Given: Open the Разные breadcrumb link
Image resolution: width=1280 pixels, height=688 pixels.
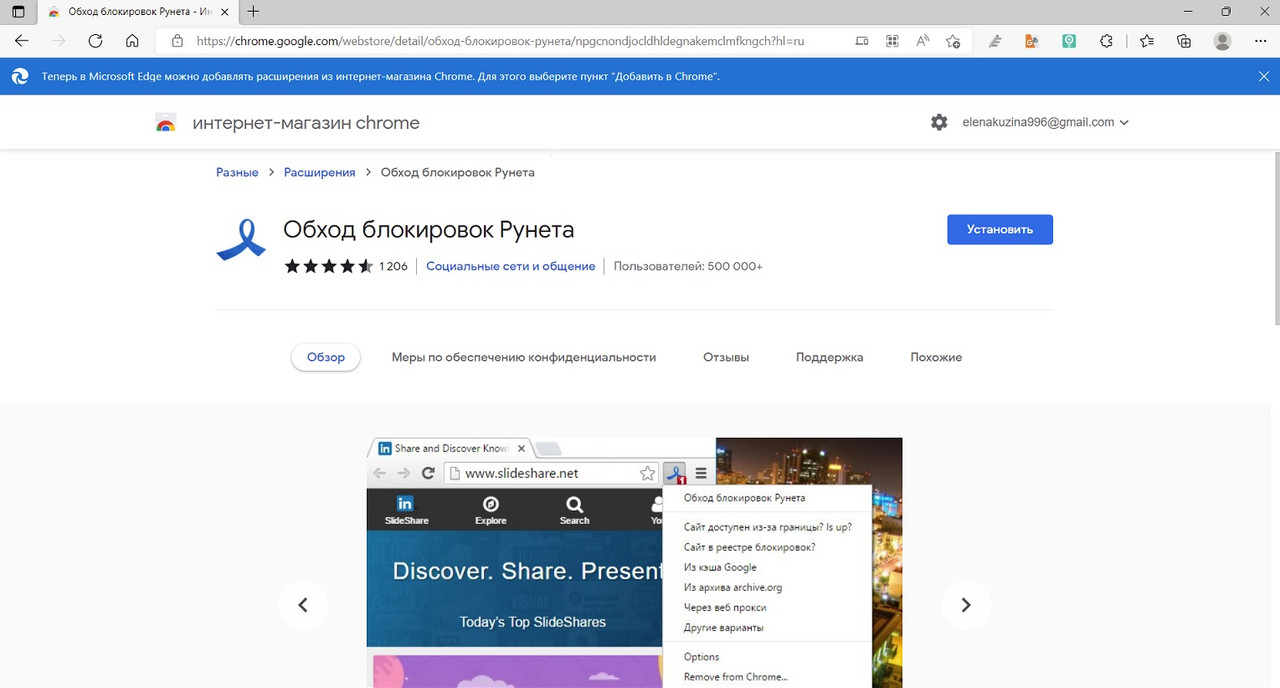Looking at the screenshot, I should [x=237, y=172].
